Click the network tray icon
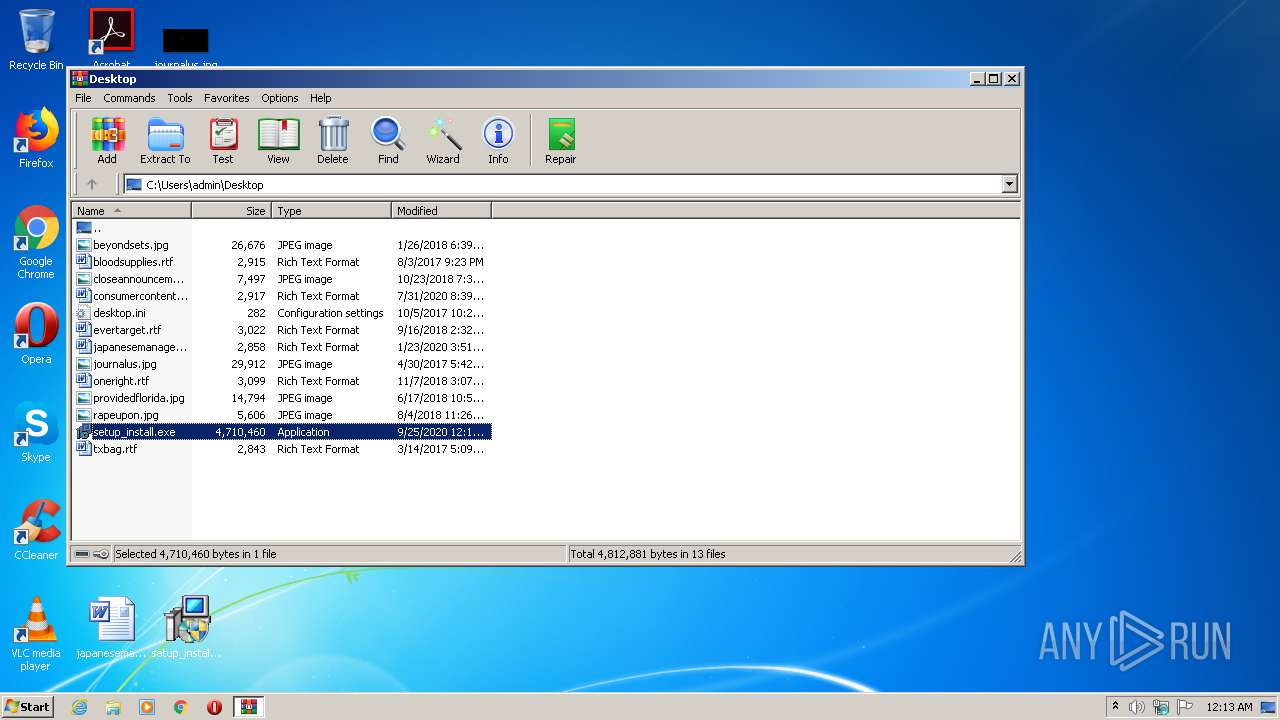1280x720 pixels. click(1161, 707)
